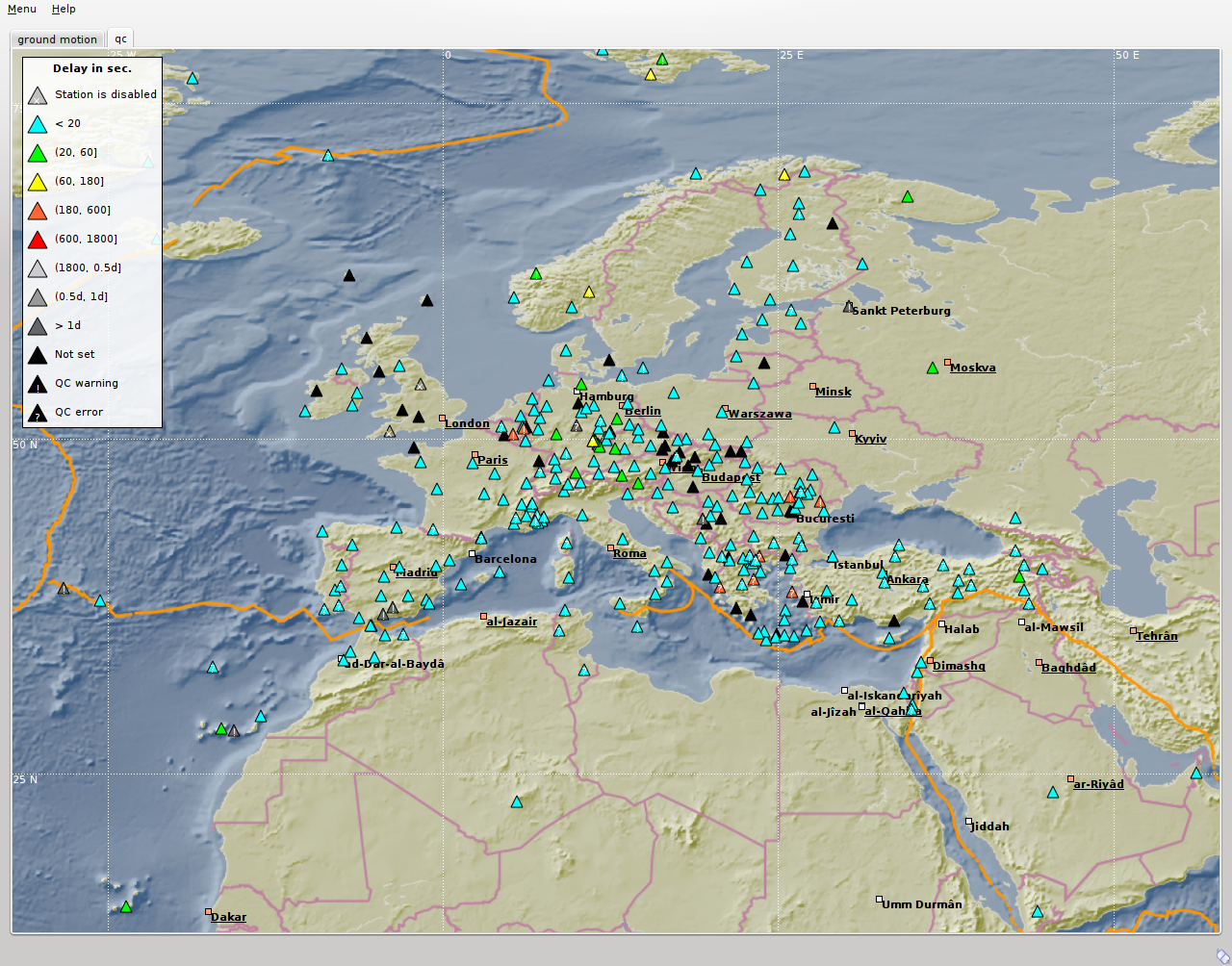Click the green station triangle west of Moskva
Screen dimensions: 1232x966
pos(932,369)
